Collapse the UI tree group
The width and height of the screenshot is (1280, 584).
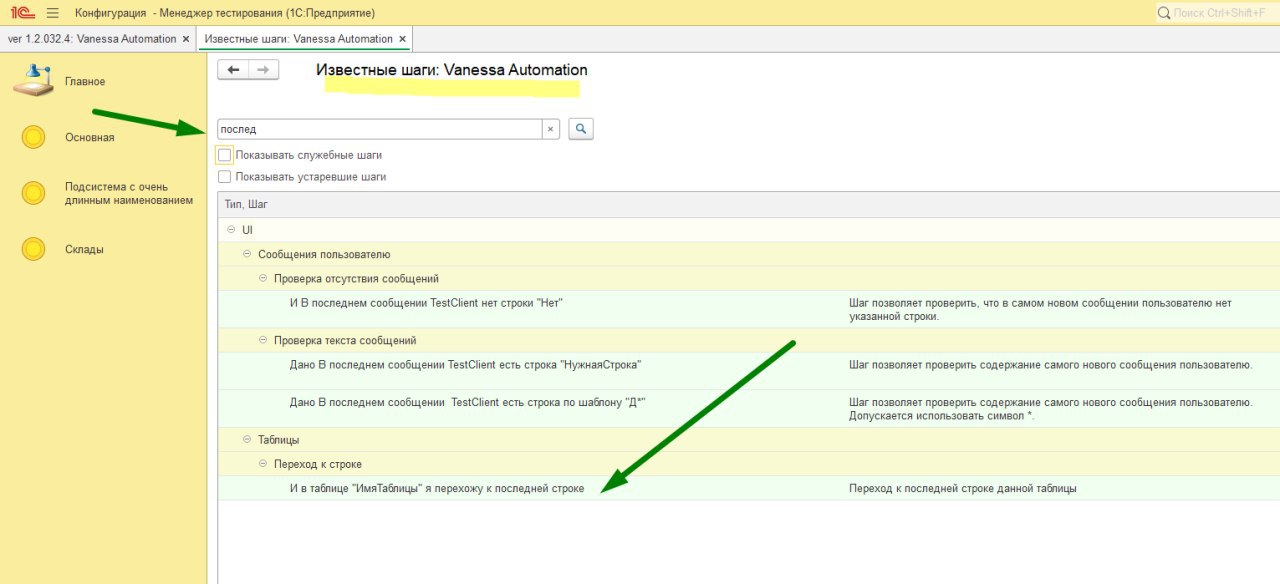(231, 230)
